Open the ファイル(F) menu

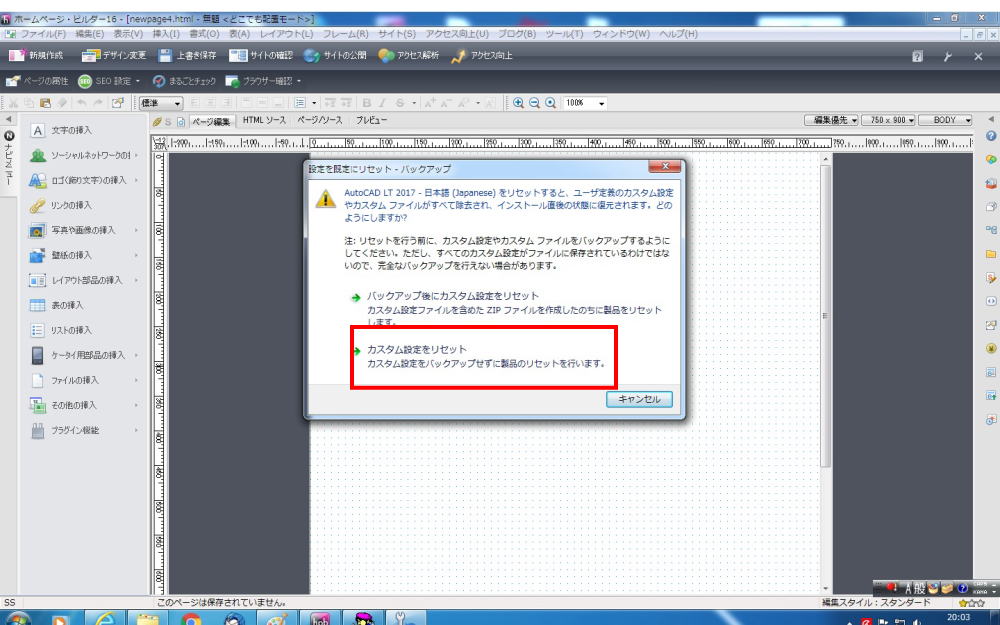(43, 34)
